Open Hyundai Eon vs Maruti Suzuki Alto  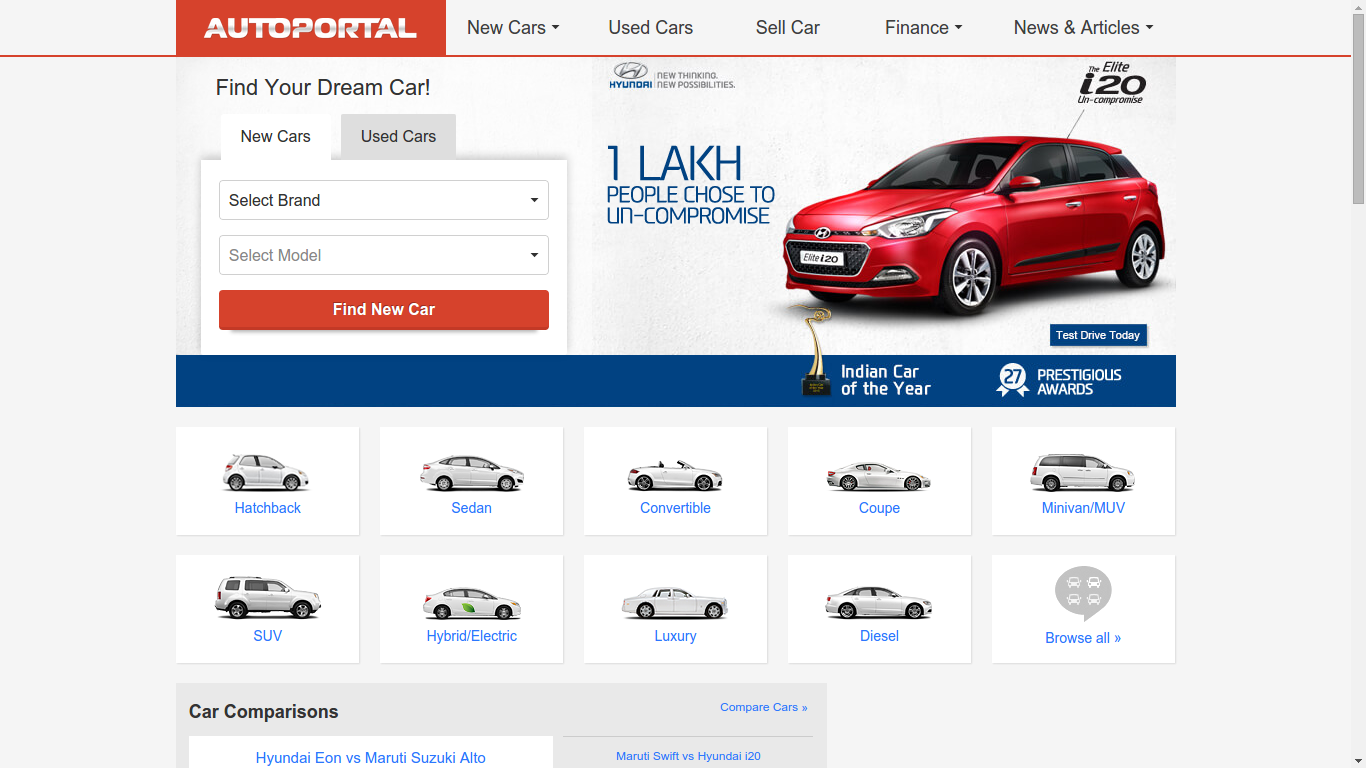tap(371, 758)
